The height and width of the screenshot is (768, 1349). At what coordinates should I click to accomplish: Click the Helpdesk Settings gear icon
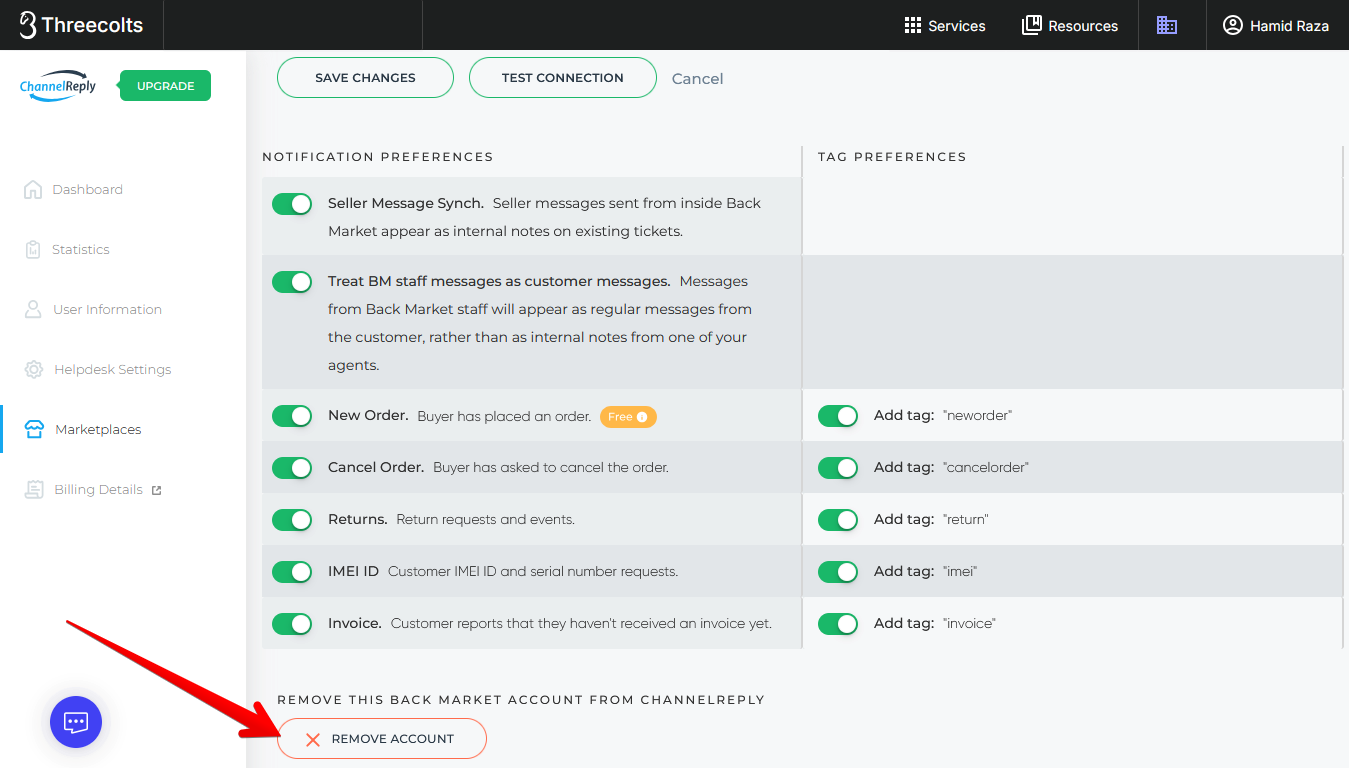(34, 369)
